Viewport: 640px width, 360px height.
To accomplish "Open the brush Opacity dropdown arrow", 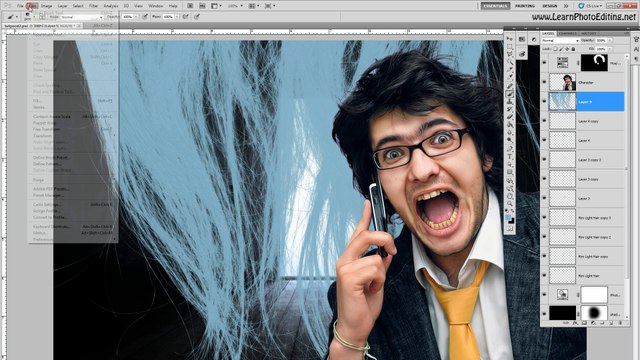I will 136,17.
